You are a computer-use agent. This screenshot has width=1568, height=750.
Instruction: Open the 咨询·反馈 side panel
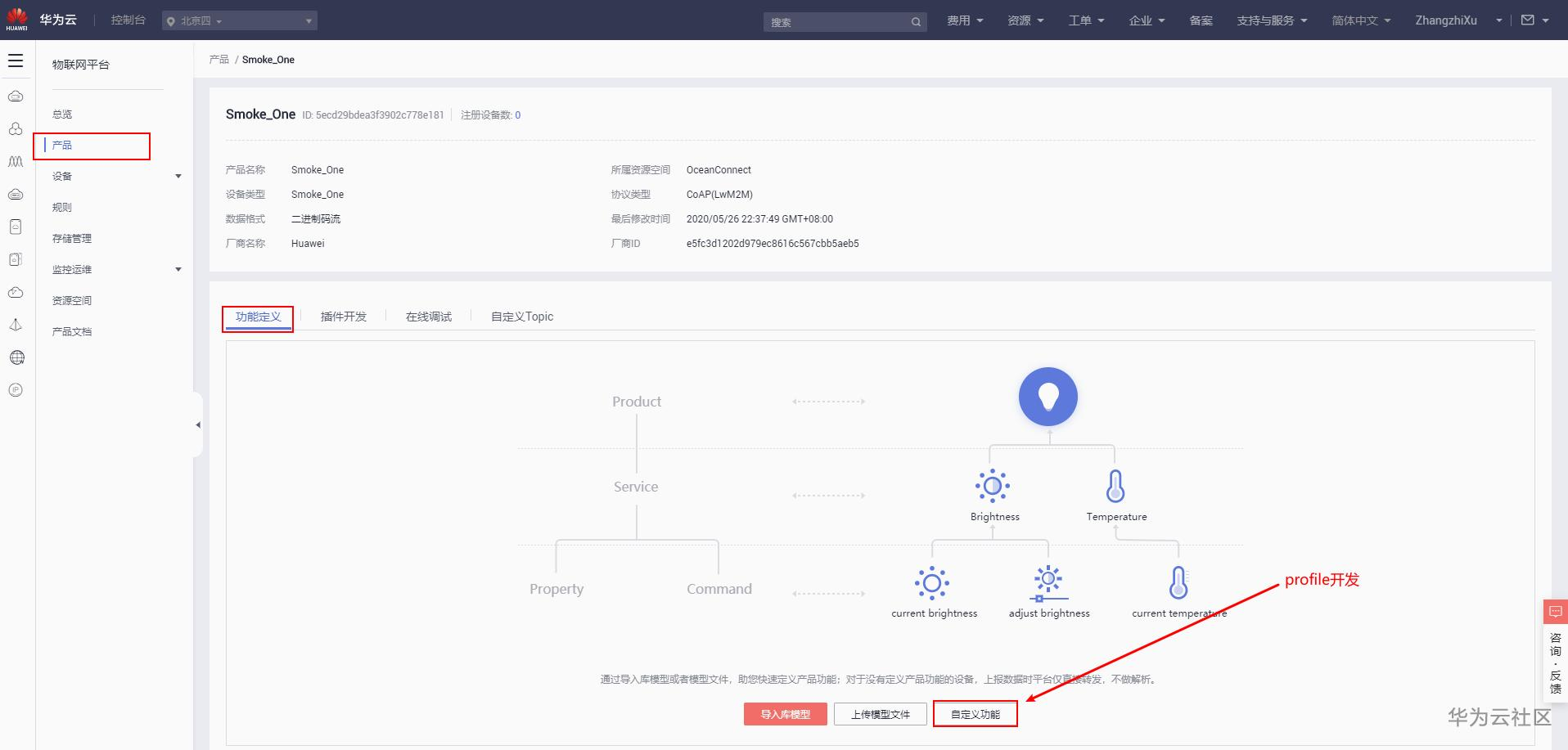(x=1556, y=663)
